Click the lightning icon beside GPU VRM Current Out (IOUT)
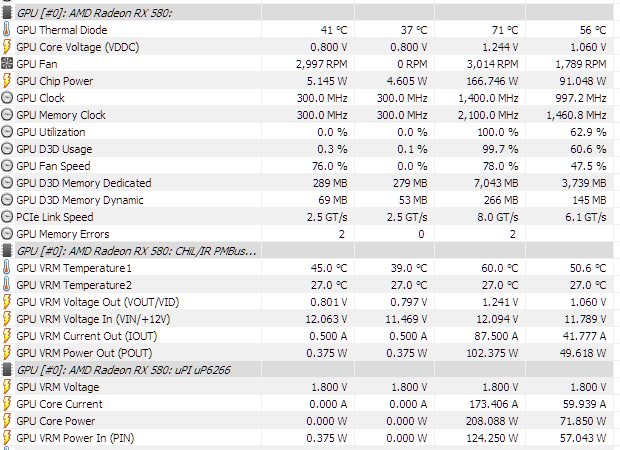The height and width of the screenshot is (450, 620). coord(8,336)
